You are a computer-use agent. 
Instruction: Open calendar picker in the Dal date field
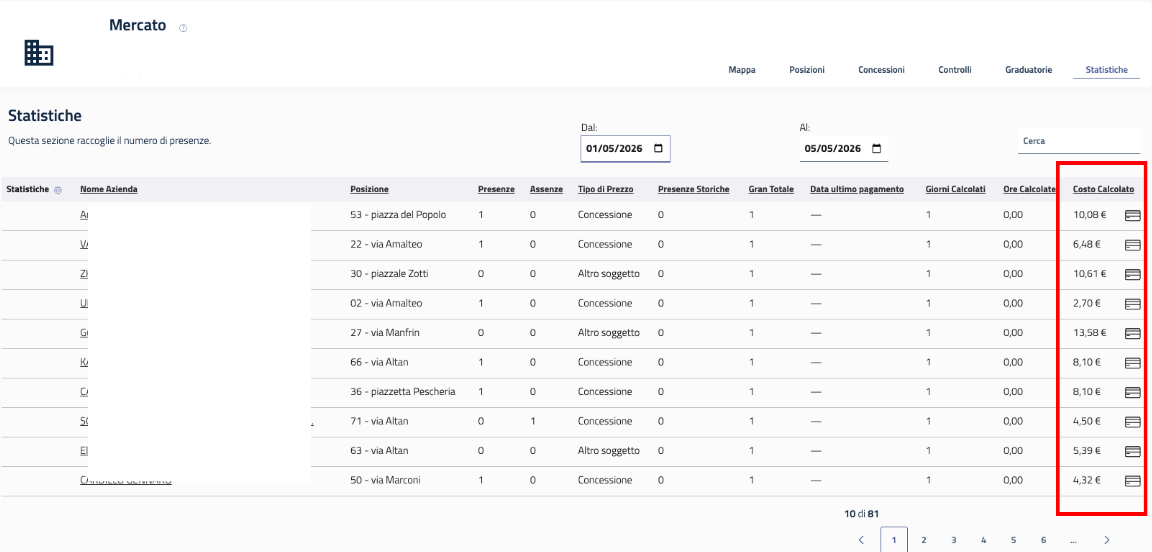pos(658,148)
